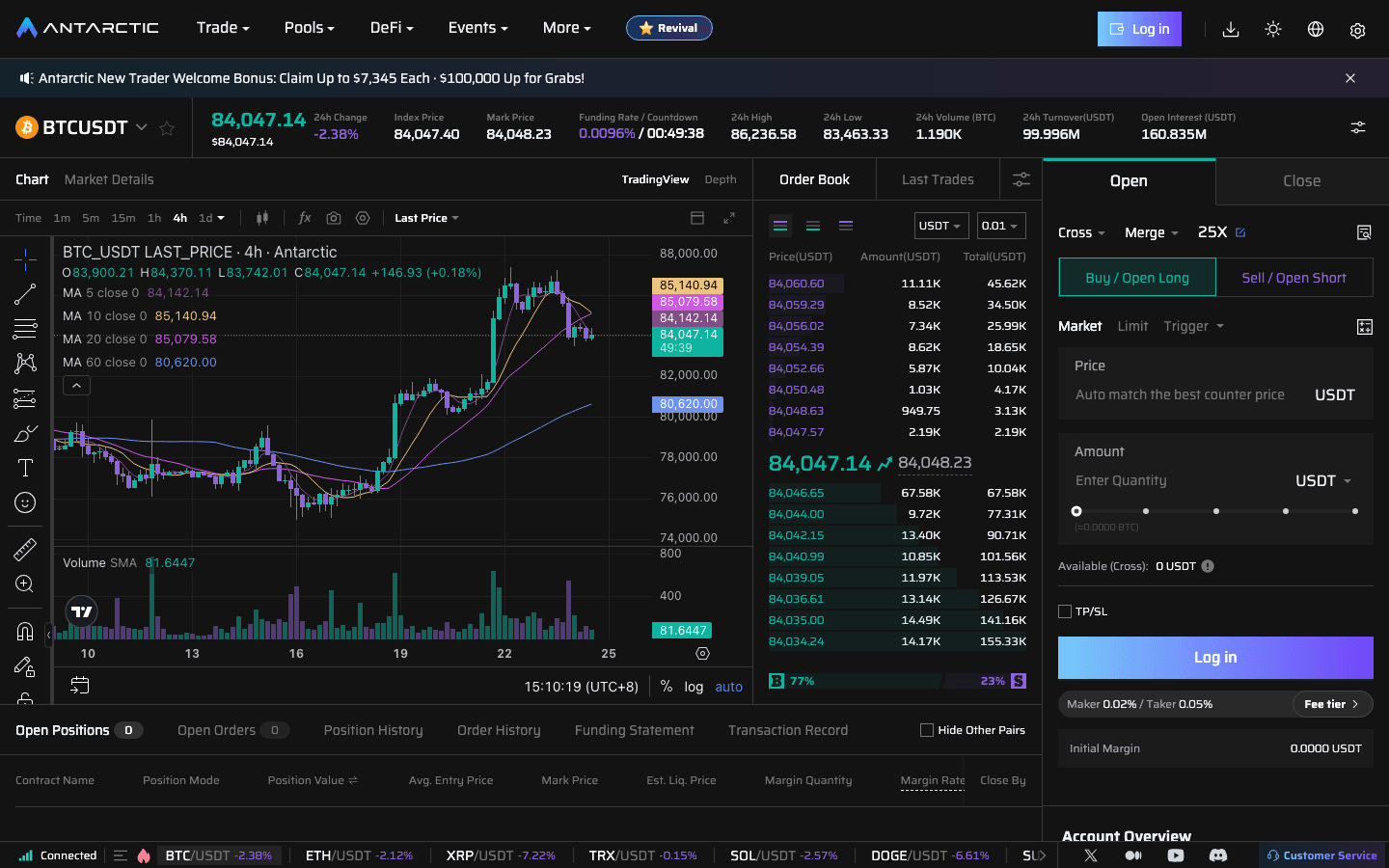
Task: Open the Order History tab
Action: (x=499, y=730)
